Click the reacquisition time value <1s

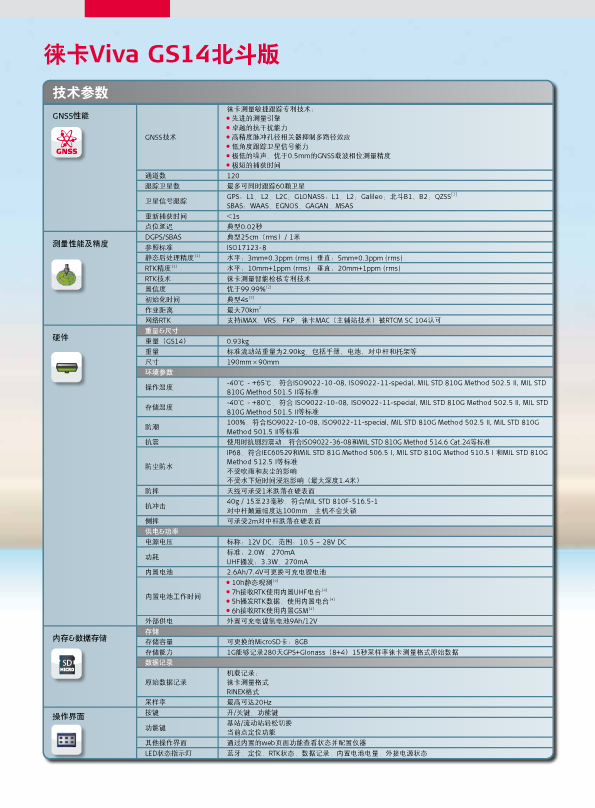tap(233, 216)
